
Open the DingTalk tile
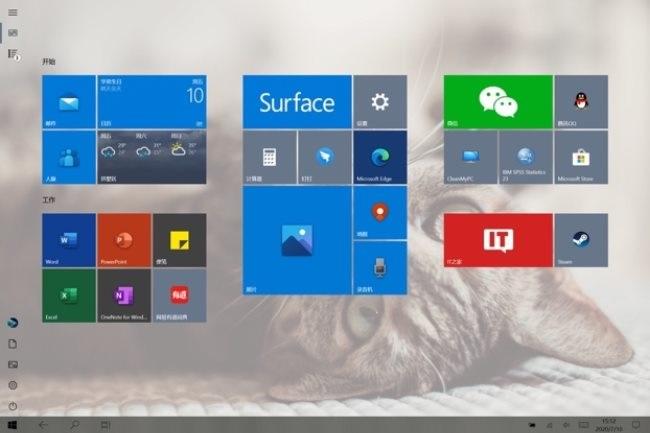325,157
